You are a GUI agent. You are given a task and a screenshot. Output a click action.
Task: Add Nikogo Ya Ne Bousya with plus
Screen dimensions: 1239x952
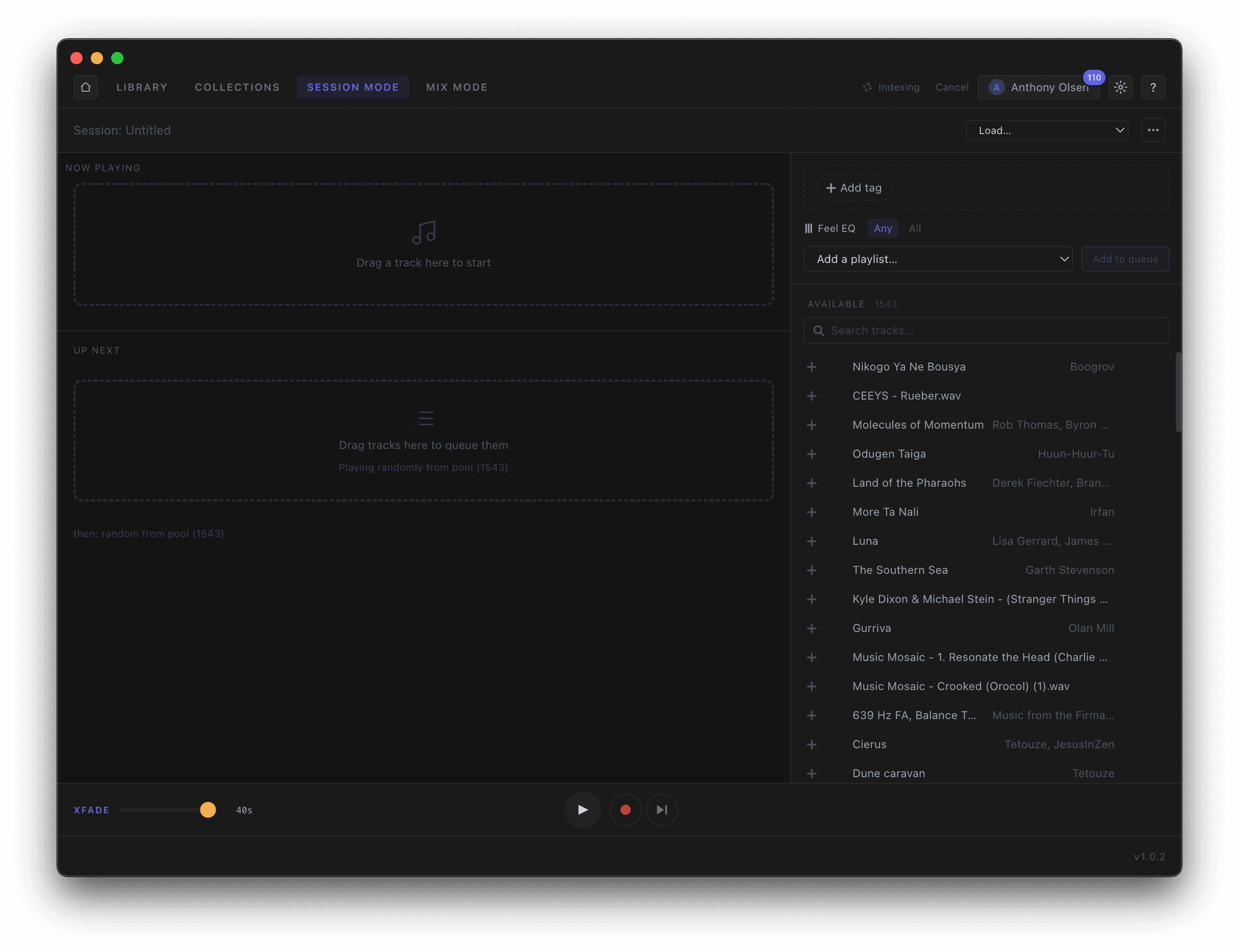[x=812, y=367]
